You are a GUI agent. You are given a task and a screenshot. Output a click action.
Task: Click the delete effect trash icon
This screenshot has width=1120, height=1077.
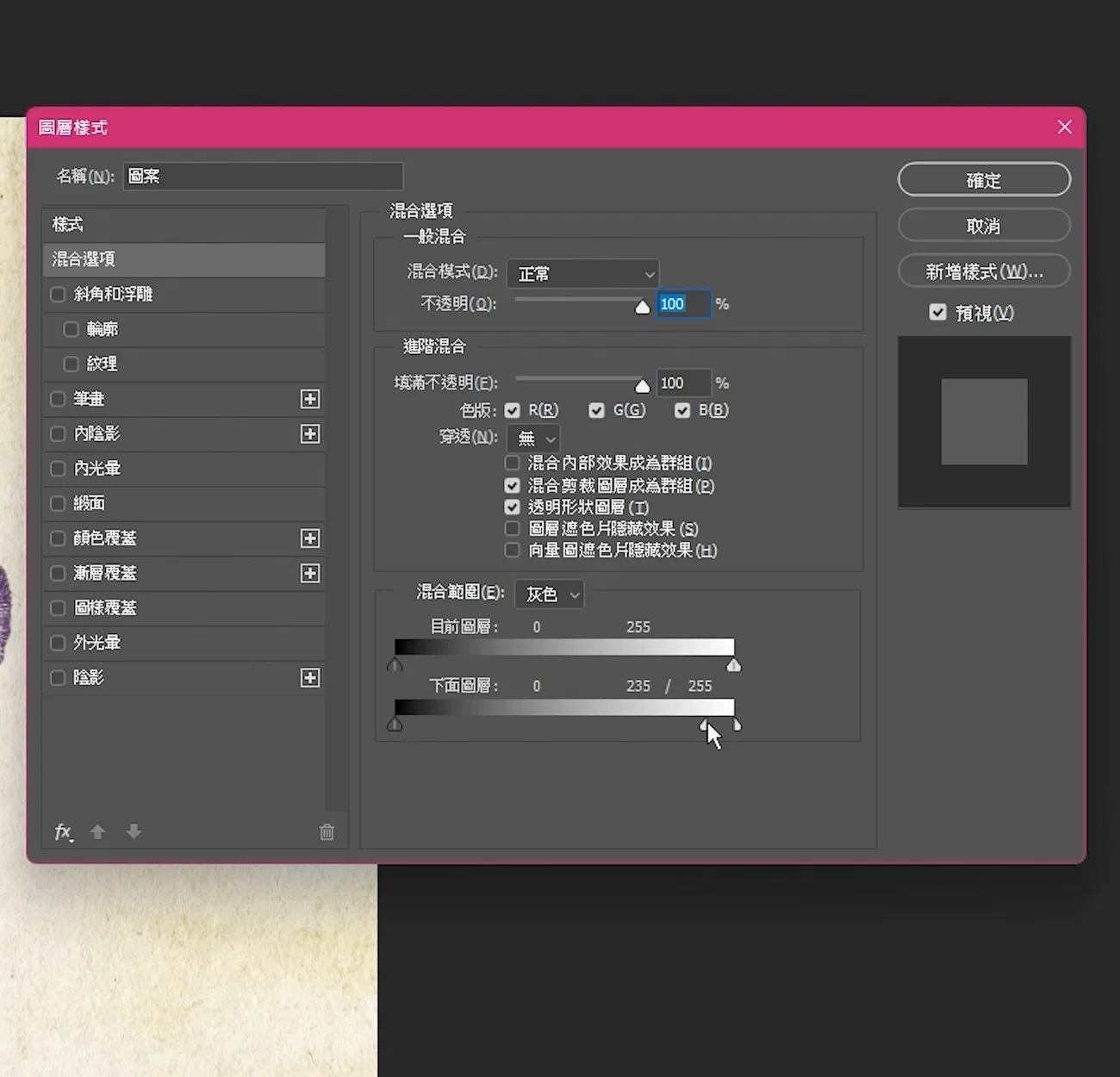(327, 831)
